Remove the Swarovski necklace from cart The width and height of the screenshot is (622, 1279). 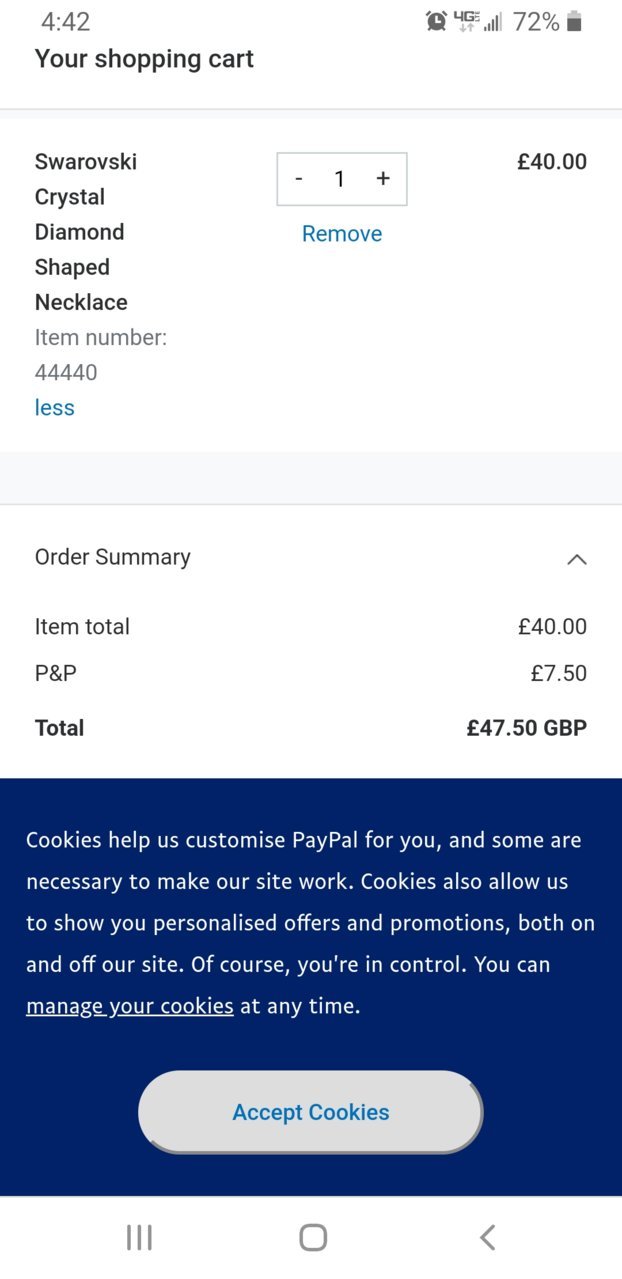[342, 234]
